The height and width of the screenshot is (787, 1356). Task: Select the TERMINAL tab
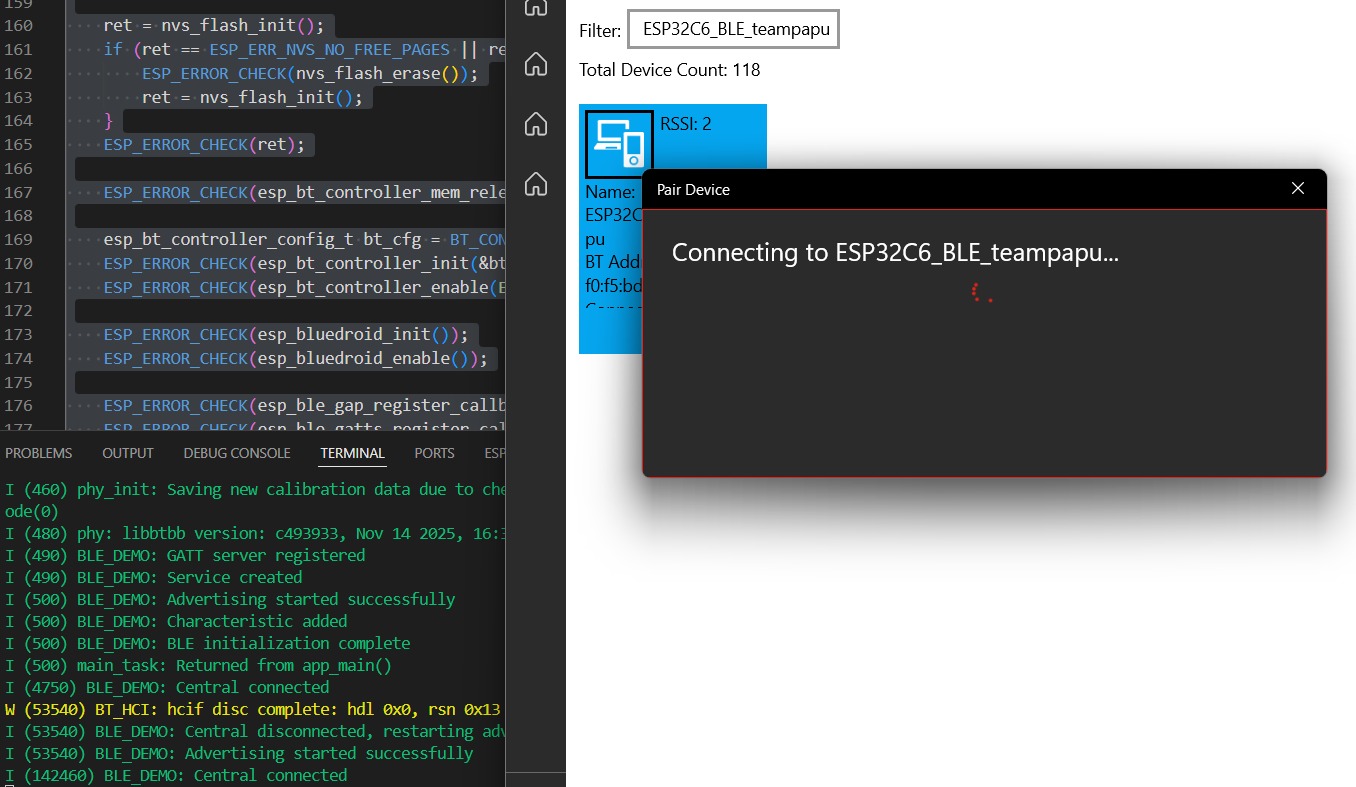tap(352, 453)
